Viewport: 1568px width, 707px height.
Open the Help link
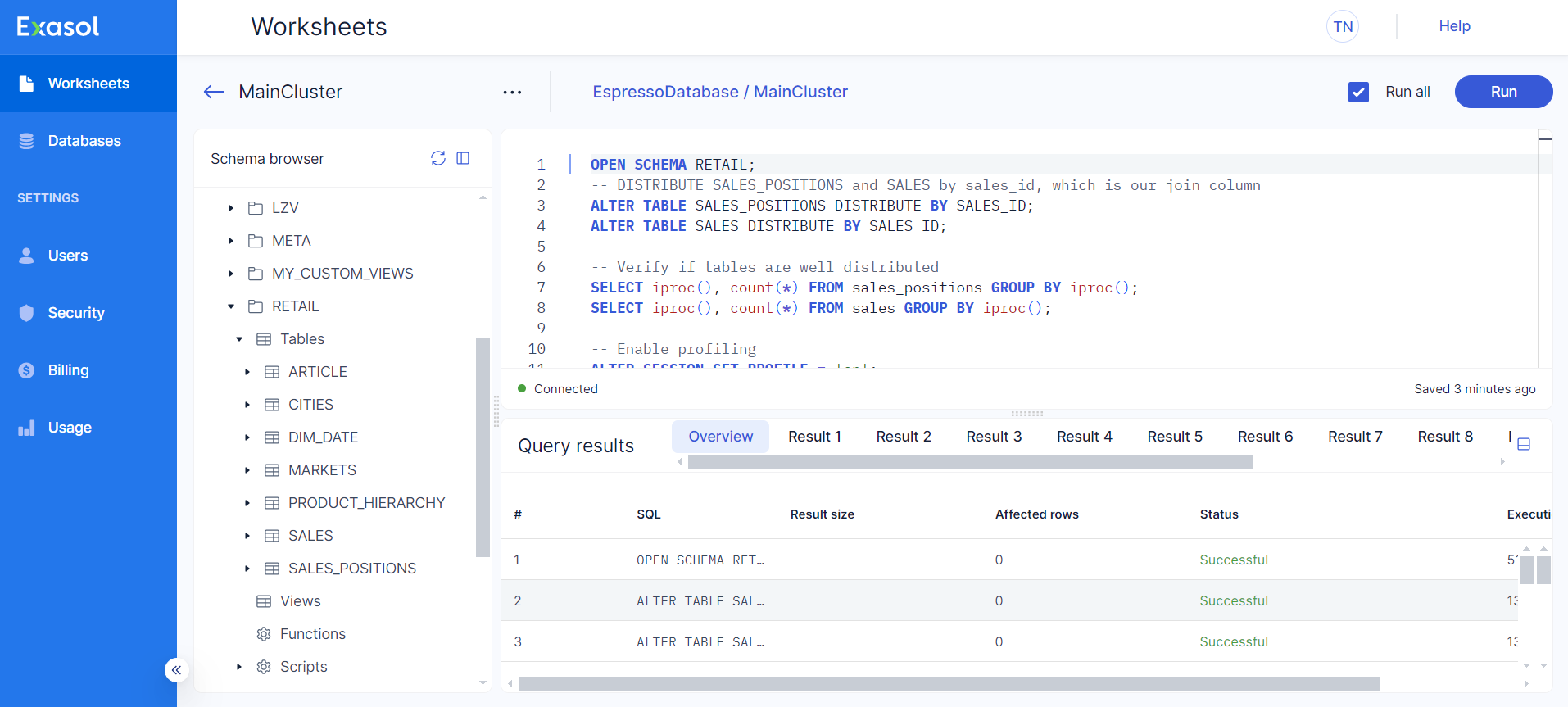(x=1454, y=26)
